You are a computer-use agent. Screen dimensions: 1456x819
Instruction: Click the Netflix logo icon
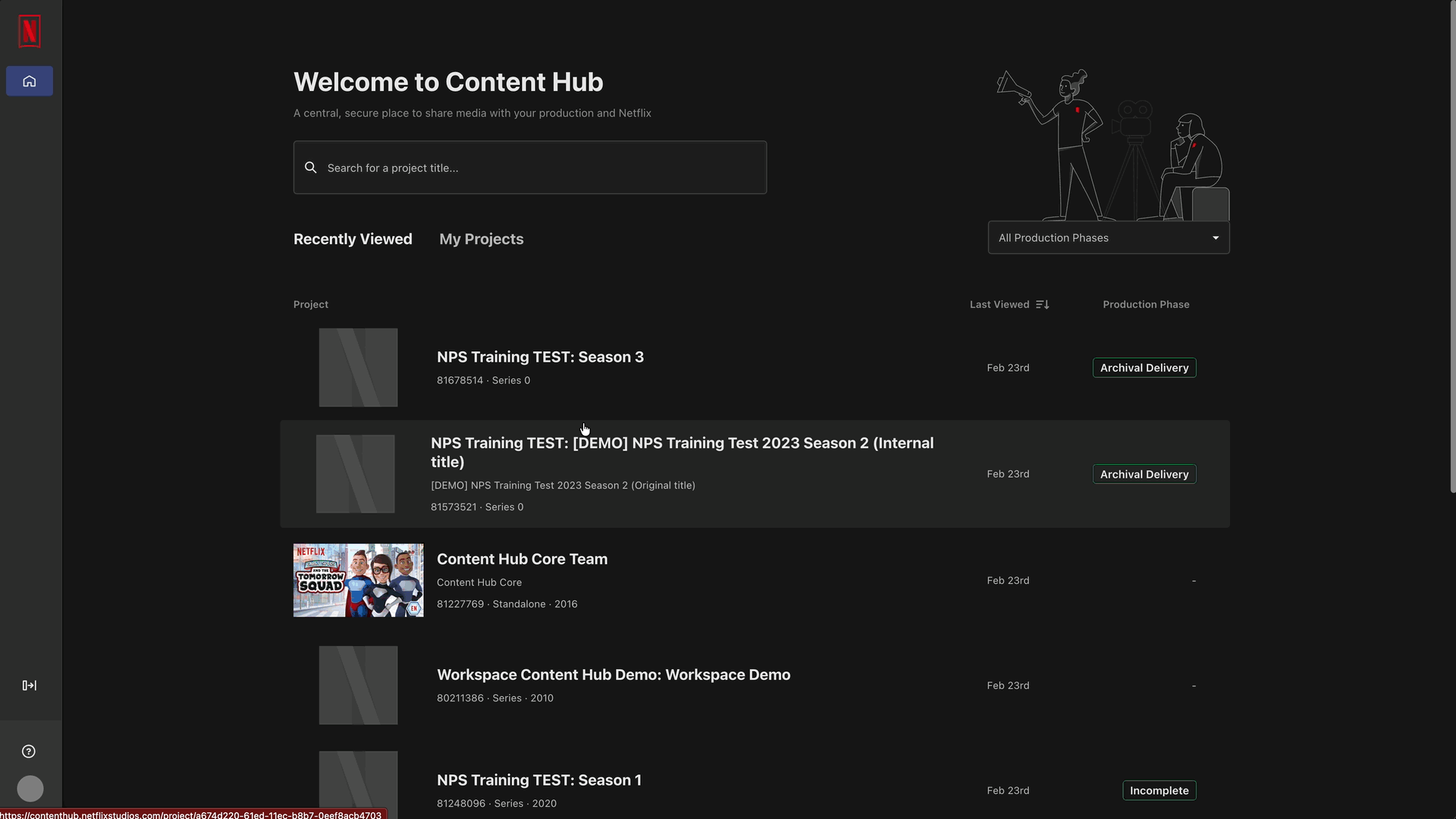pyautogui.click(x=30, y=31)
